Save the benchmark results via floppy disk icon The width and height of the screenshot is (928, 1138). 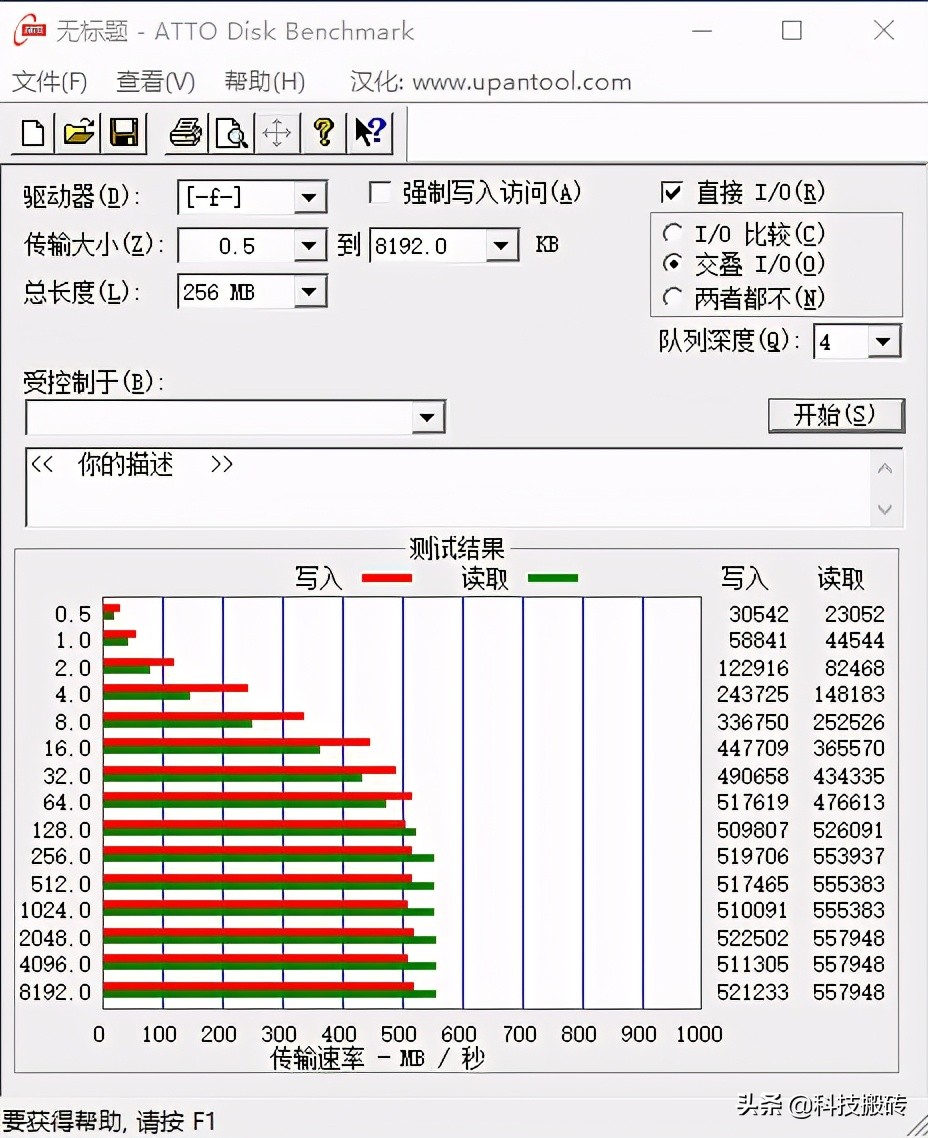click(124, 132)
